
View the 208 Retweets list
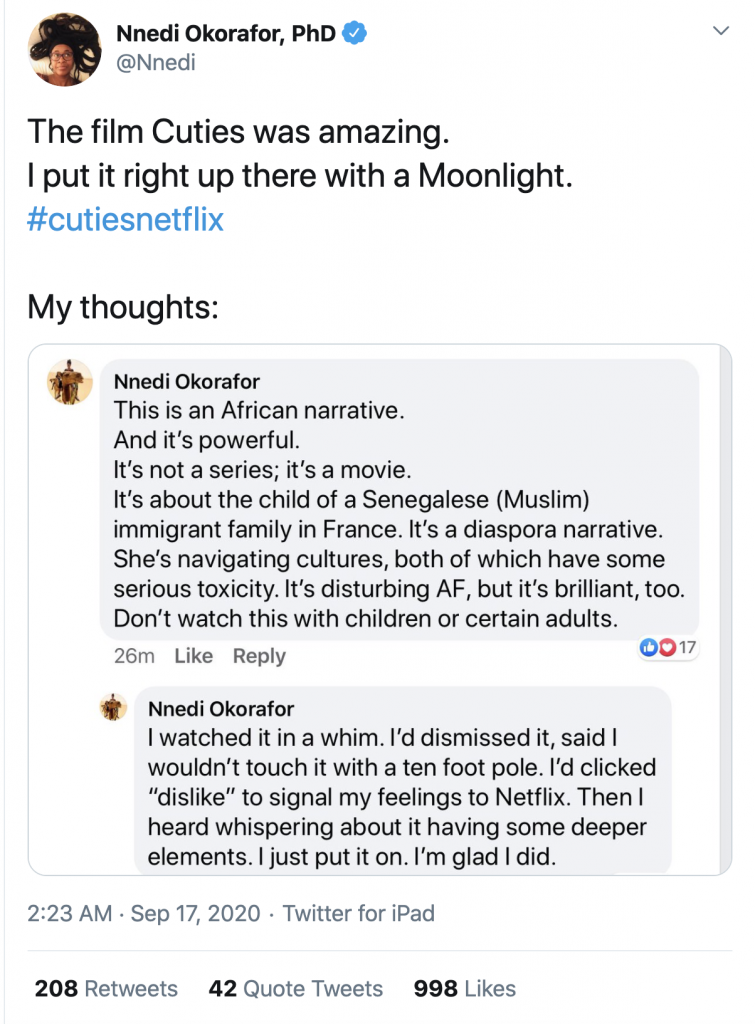click(106, 989)
